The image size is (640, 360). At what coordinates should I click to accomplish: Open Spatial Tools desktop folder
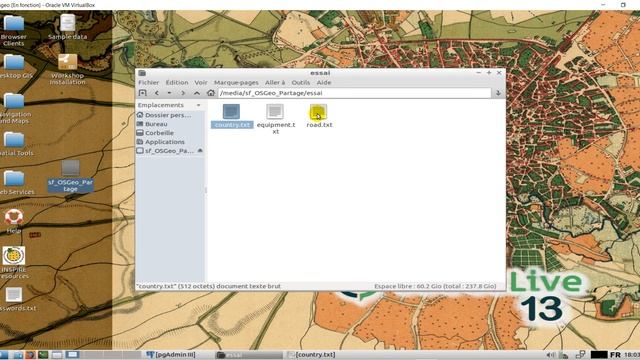pos(16,144)
